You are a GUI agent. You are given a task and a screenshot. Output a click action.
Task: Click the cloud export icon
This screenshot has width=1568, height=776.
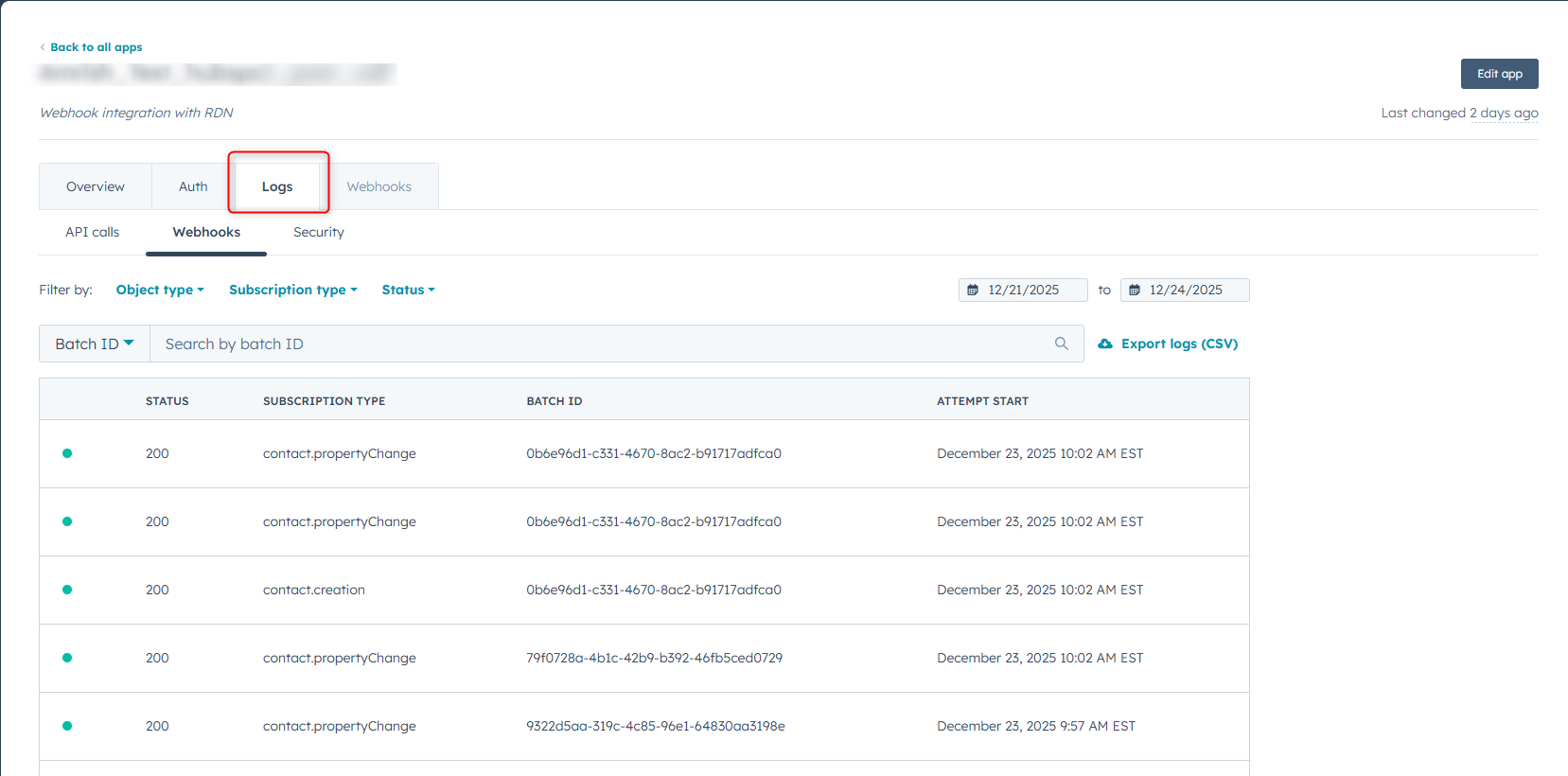1104,344
